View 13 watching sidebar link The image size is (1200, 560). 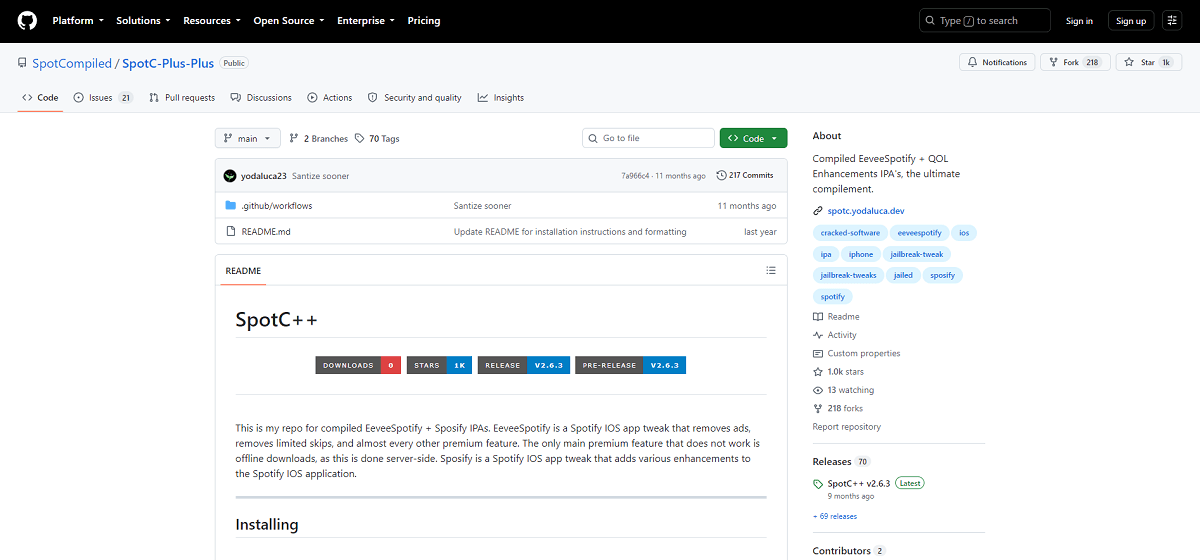pos(843,390)
